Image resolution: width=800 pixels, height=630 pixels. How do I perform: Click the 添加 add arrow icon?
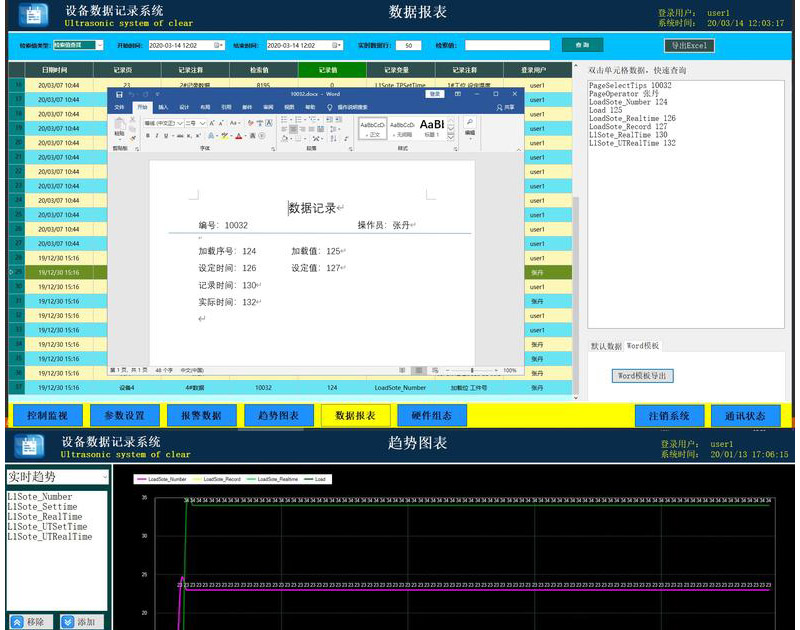pyautogui.click(x=67, y=621)
